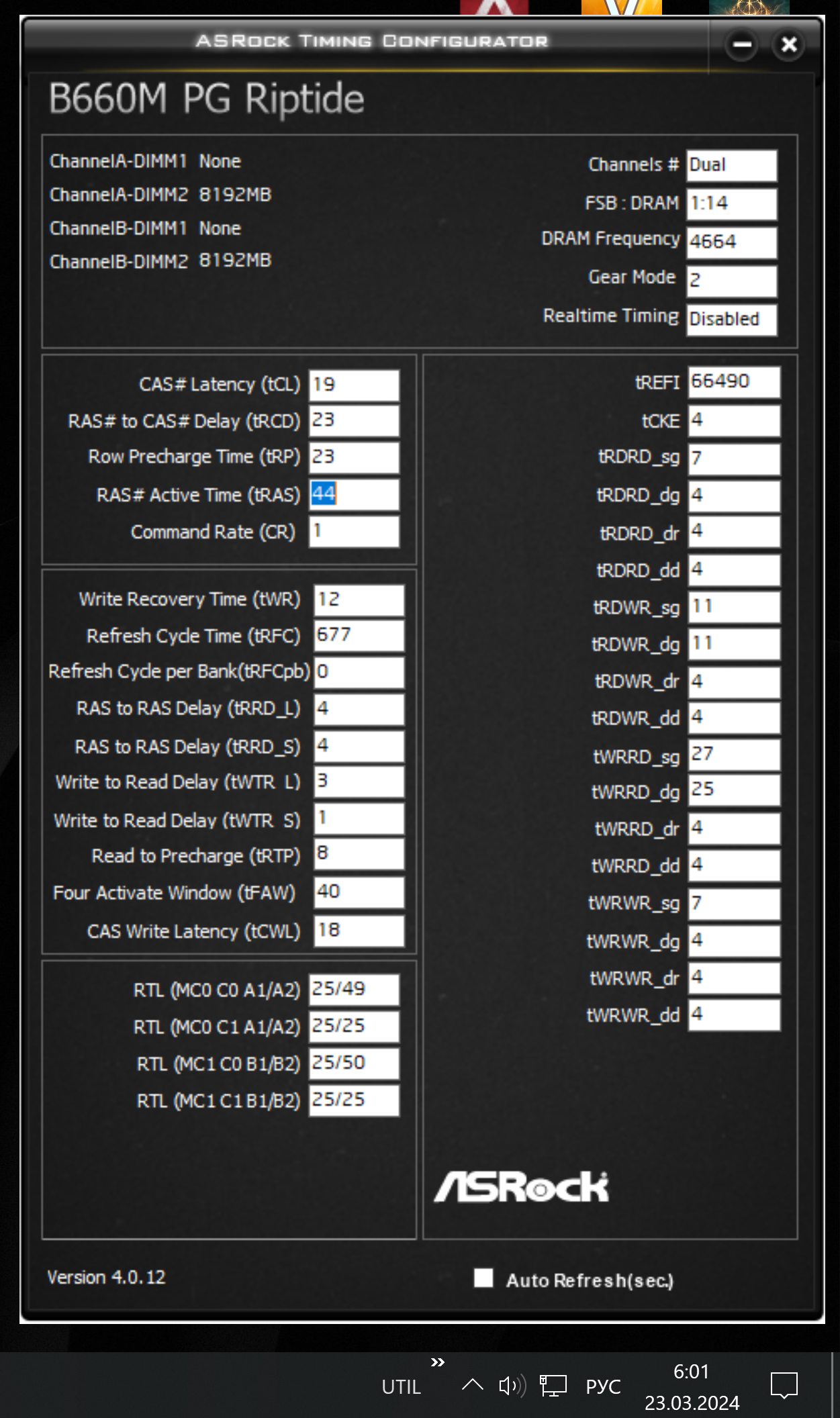
Task: Select the CAS Write Latency (tCWL) field
Action: click(x=359, y=931)
